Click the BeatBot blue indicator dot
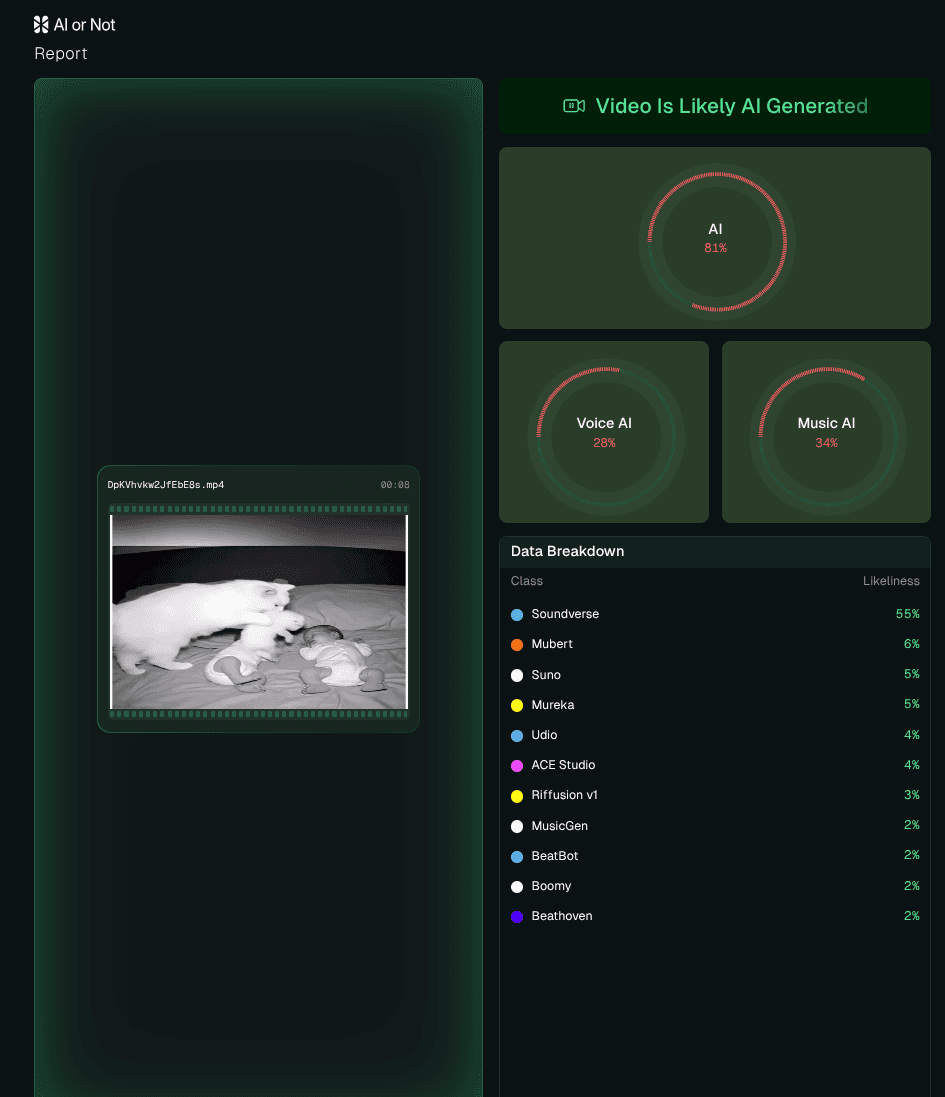This screenshot has height=1097, width=945. click(x=517, y=855)
